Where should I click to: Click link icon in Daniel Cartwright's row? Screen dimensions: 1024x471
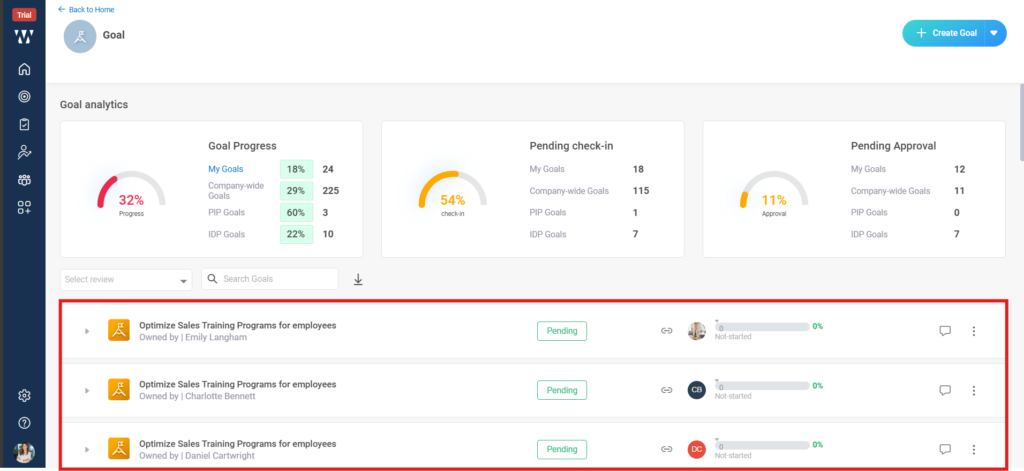tap(666, 449)
